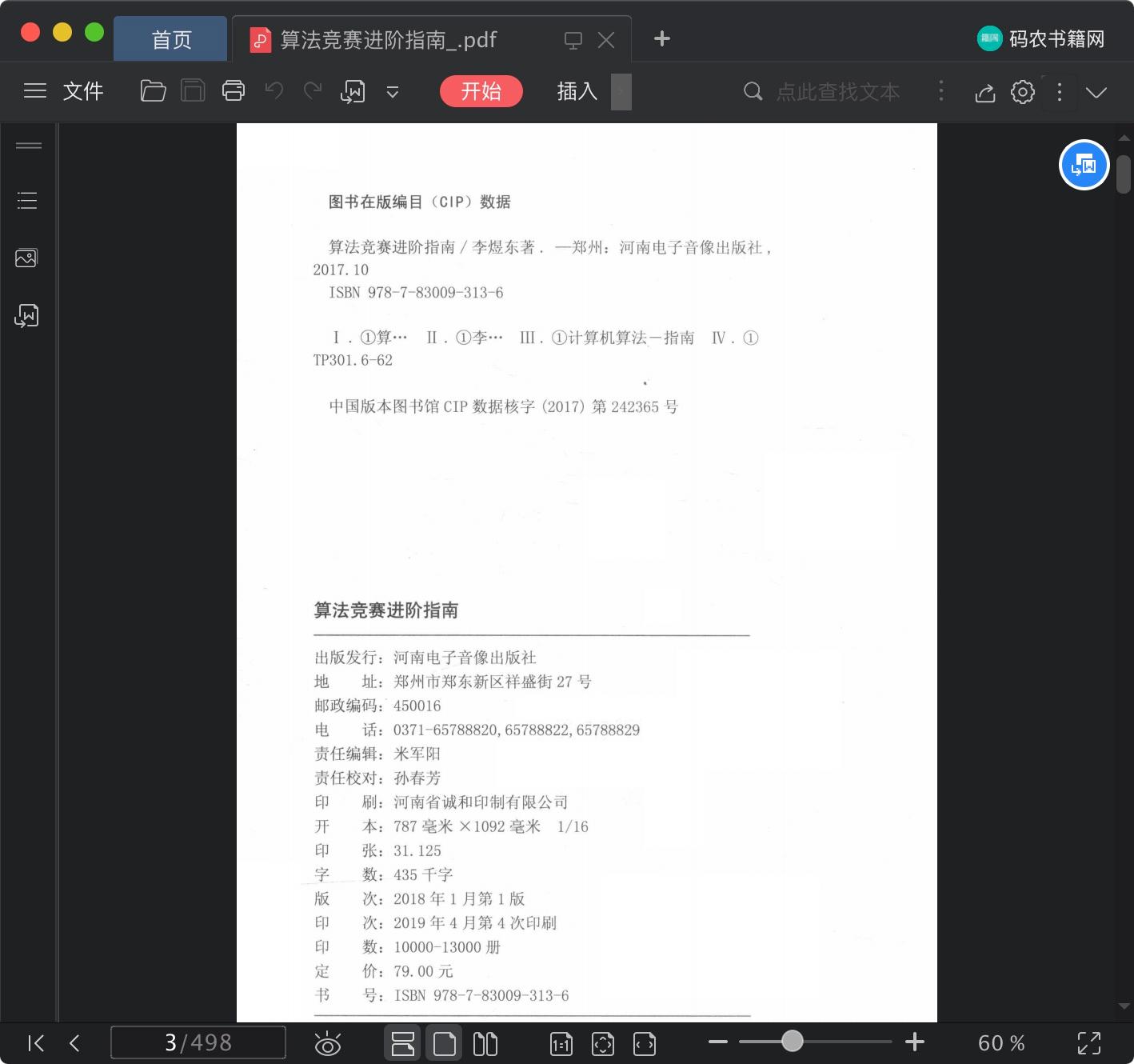Click the sidebar collapse handle icon

point(28,146)
